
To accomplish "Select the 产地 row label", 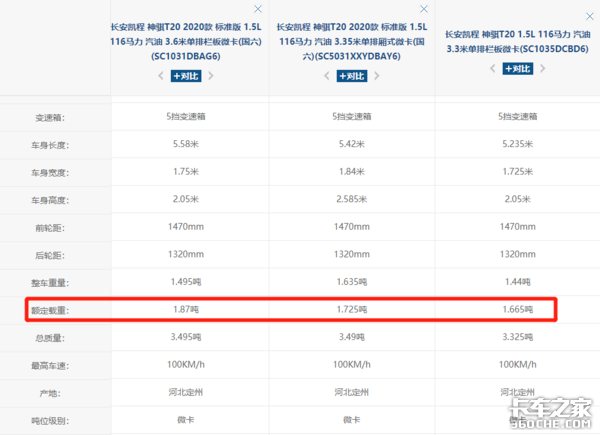I will [x=50, y=393].
